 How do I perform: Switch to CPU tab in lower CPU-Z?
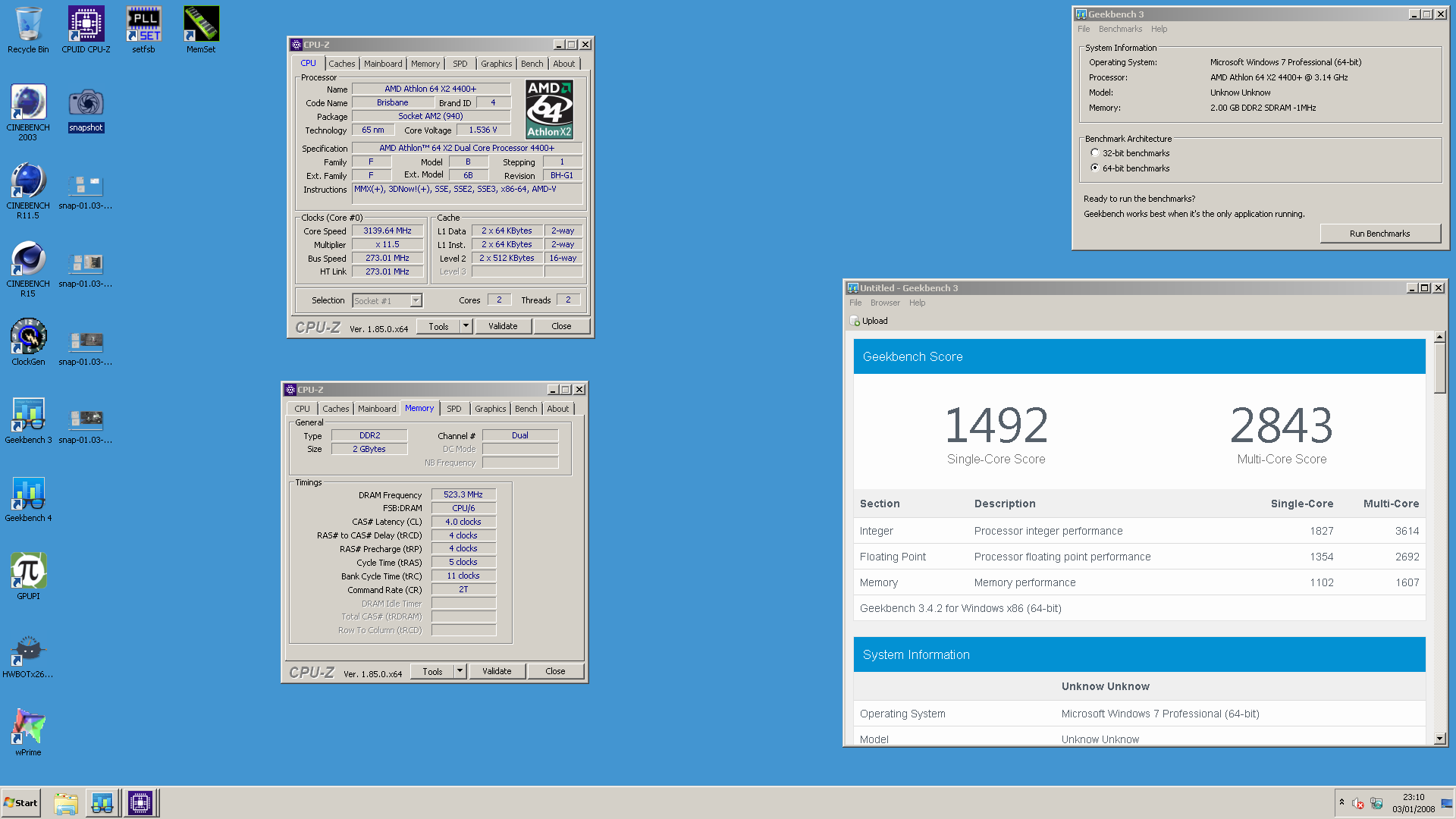(302, 409)
